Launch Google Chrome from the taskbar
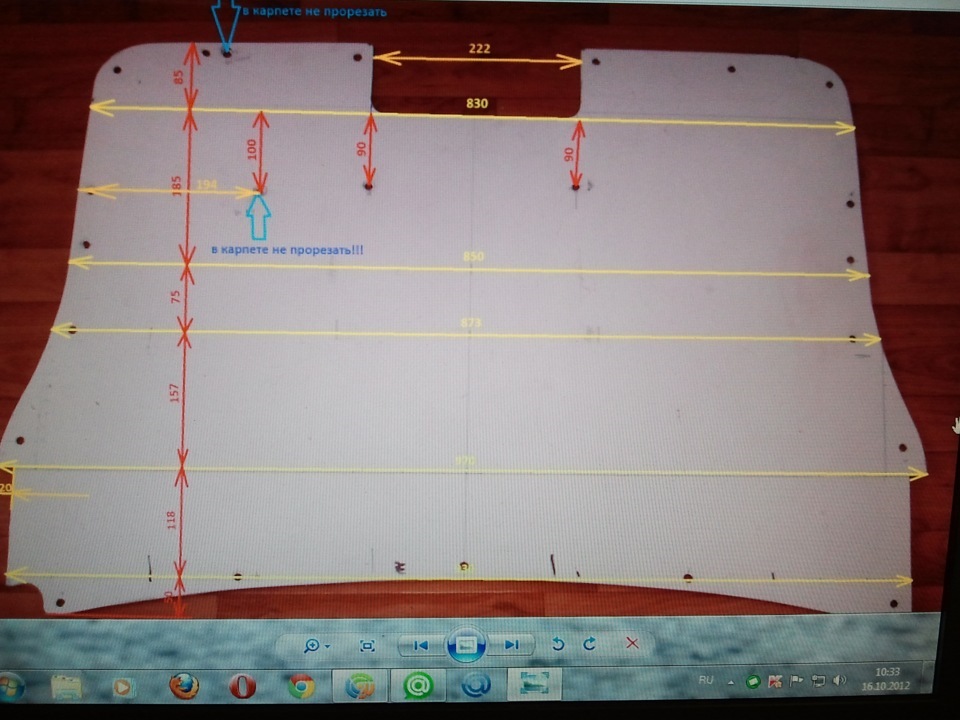Screen dimensions: 960x720 tap(301, 686)
